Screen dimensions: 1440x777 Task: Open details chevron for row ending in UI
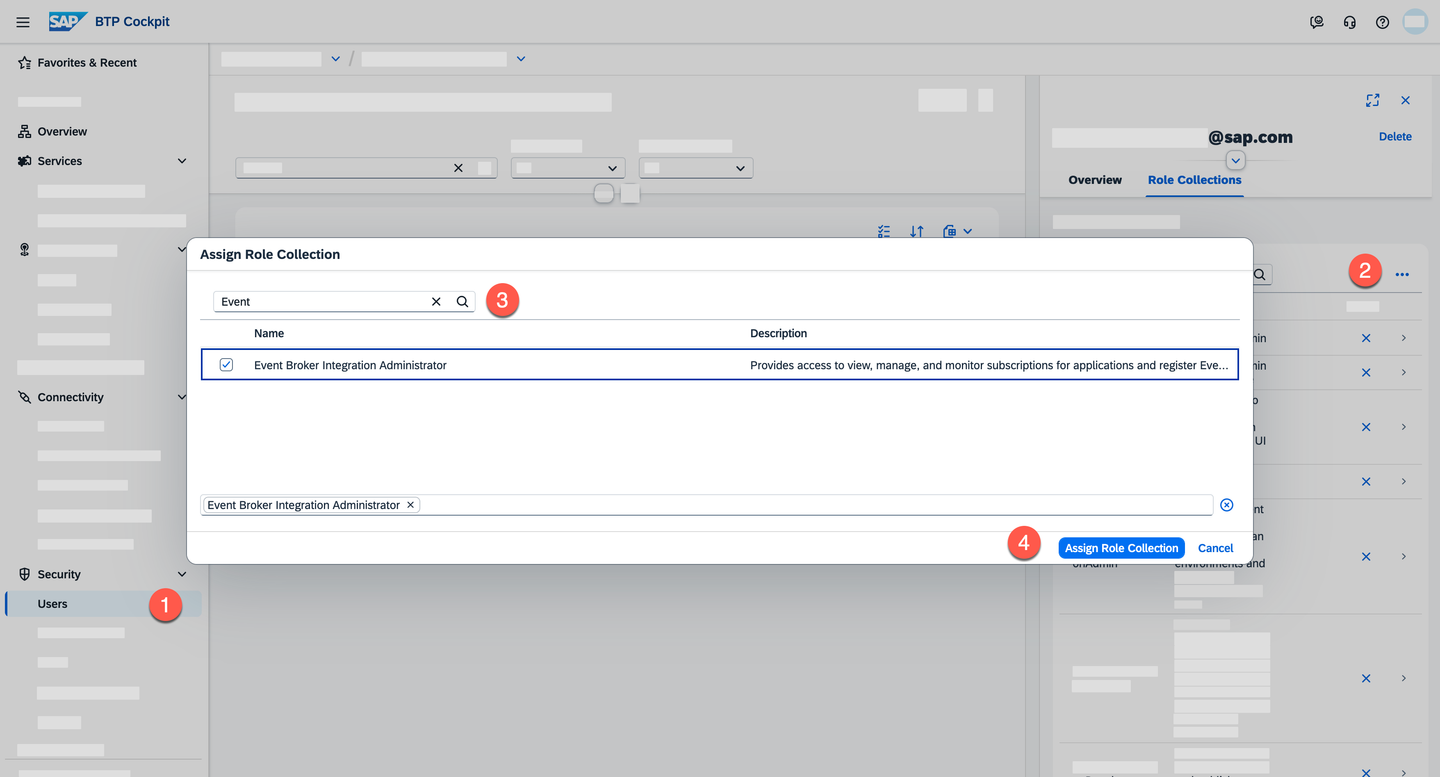[x=1404, y=427]
